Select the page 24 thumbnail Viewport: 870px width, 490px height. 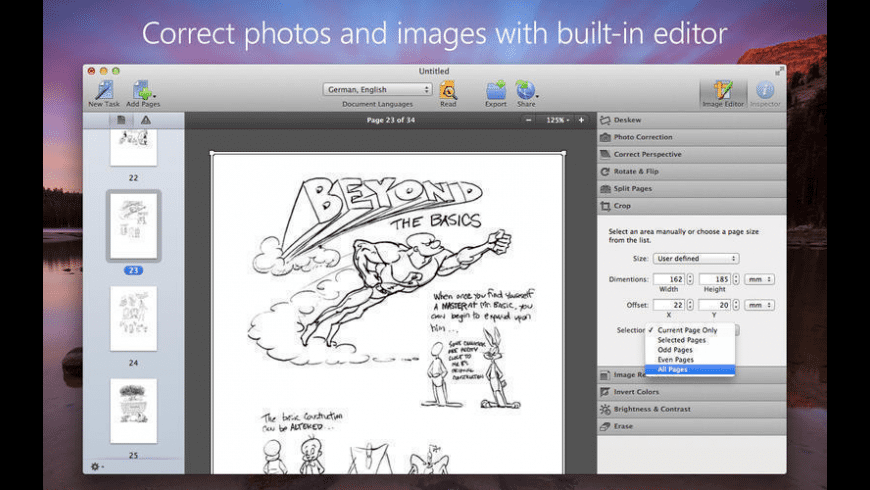[133, 318]
